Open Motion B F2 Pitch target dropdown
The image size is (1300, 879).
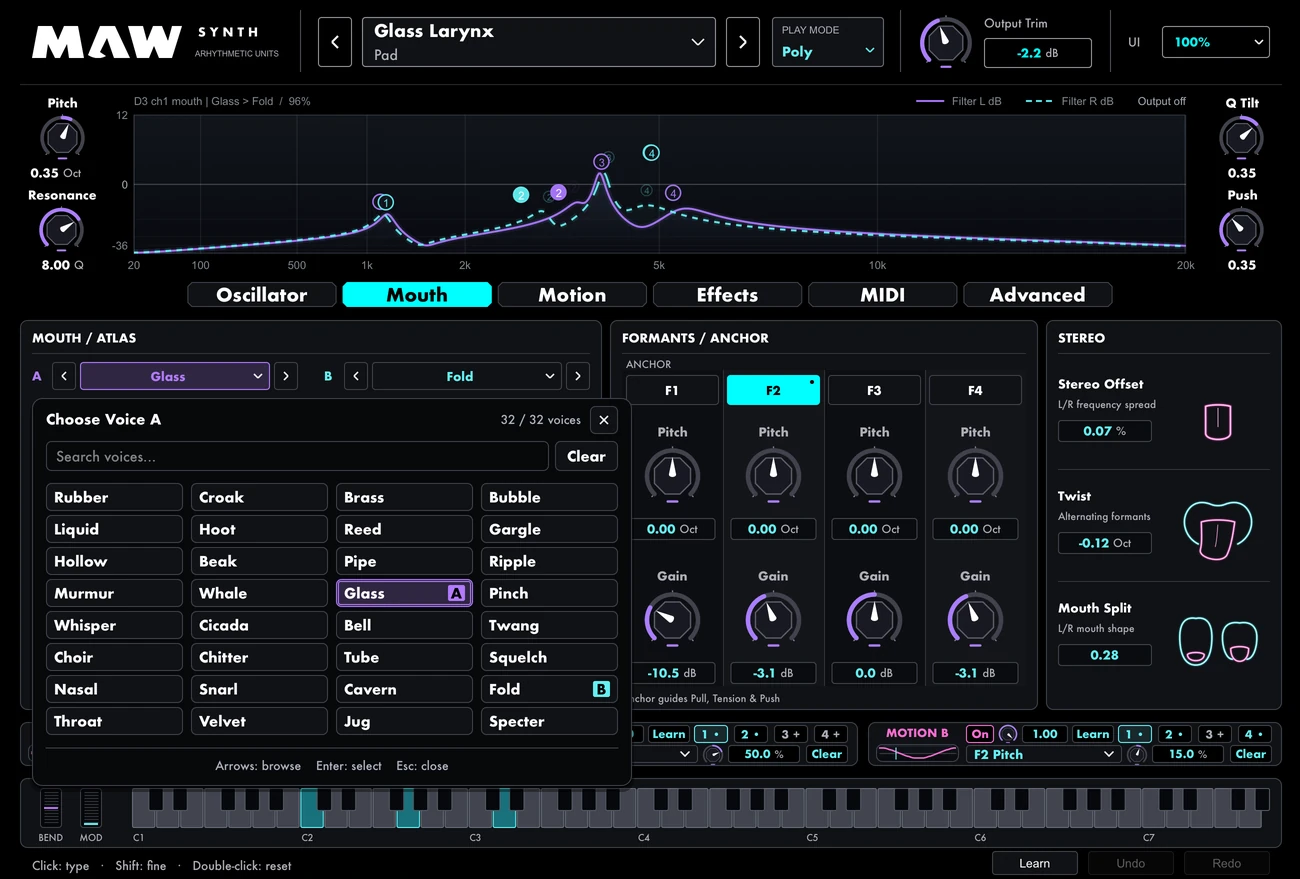coord(1043,754)
